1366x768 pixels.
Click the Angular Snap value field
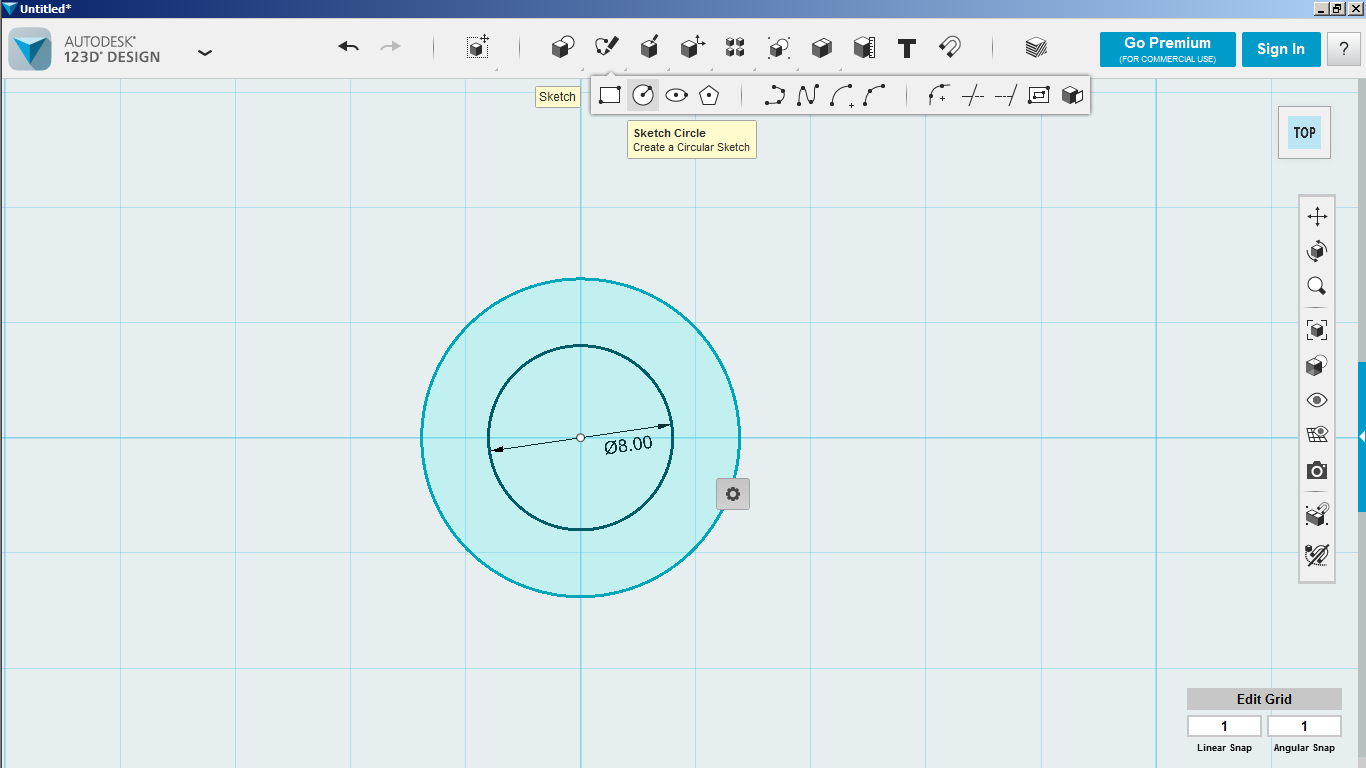point(1304,726)
